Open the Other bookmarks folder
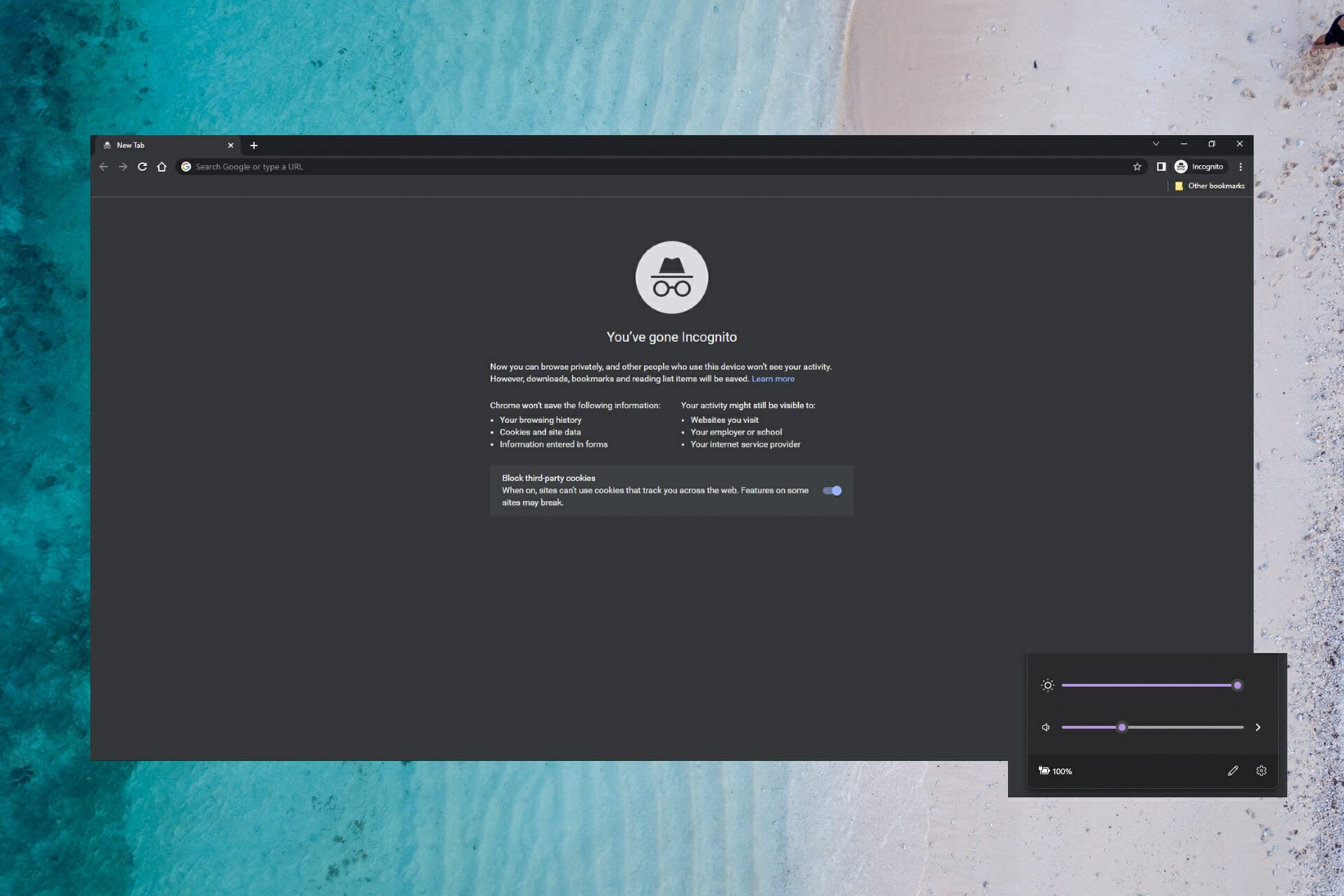 click(x=1210, y=185)
